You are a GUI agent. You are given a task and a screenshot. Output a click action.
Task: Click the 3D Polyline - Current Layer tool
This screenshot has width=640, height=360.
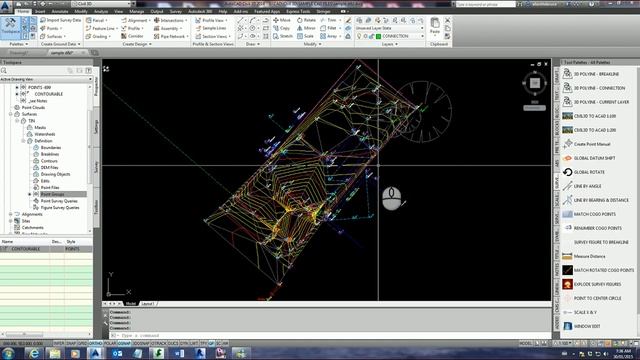[x=596, y=102]
